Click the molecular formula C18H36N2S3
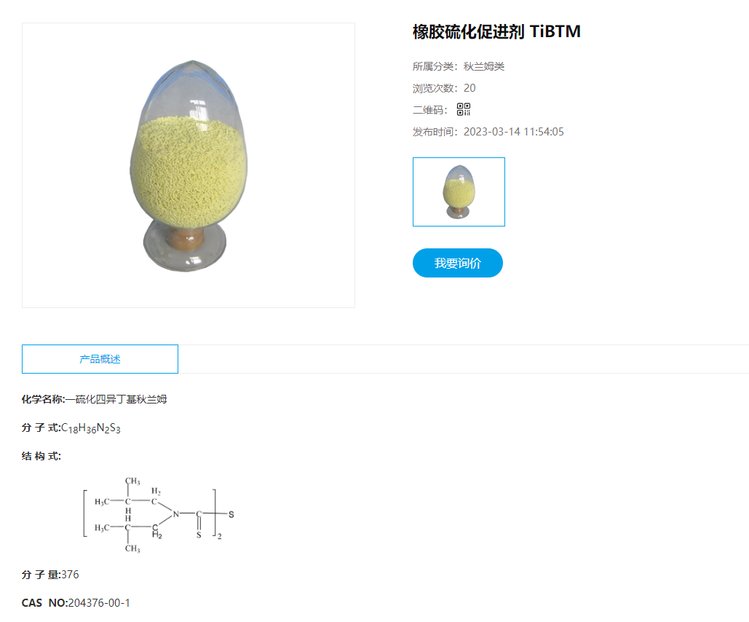 [91, 428]
